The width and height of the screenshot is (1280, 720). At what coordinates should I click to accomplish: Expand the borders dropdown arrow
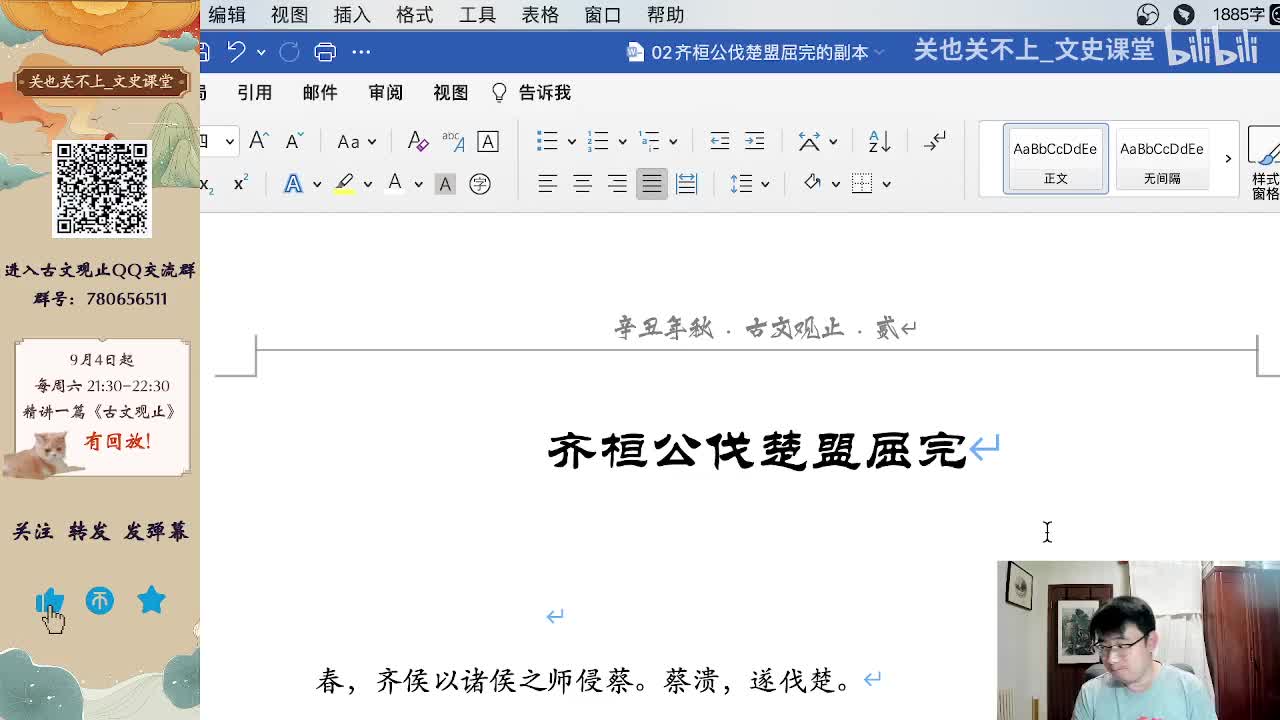pos(886,184)
